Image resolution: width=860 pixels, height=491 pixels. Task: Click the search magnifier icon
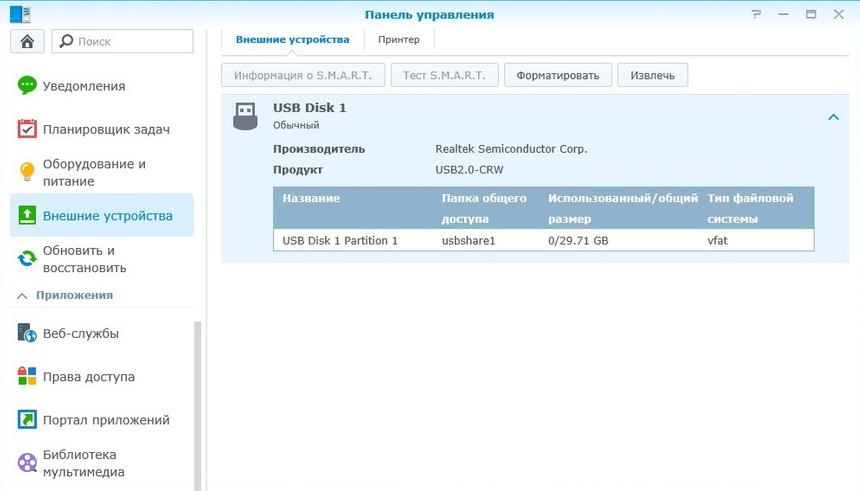tap(66, 41)
